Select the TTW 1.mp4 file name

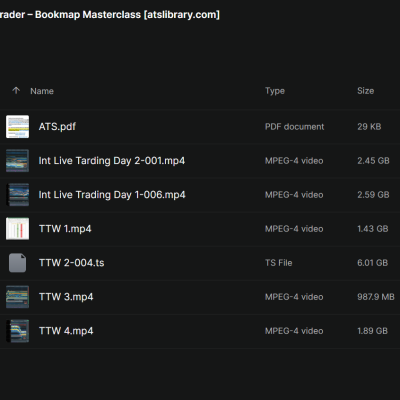pyautogui.click(x=65, y=229)
